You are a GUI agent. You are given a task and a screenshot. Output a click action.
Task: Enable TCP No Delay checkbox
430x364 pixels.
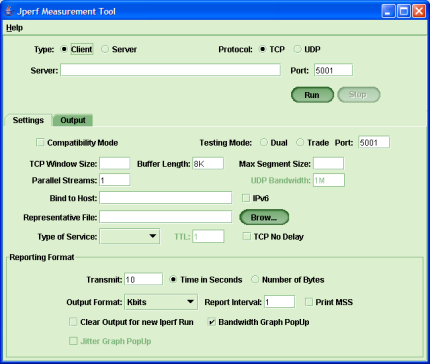pos(247,236)
